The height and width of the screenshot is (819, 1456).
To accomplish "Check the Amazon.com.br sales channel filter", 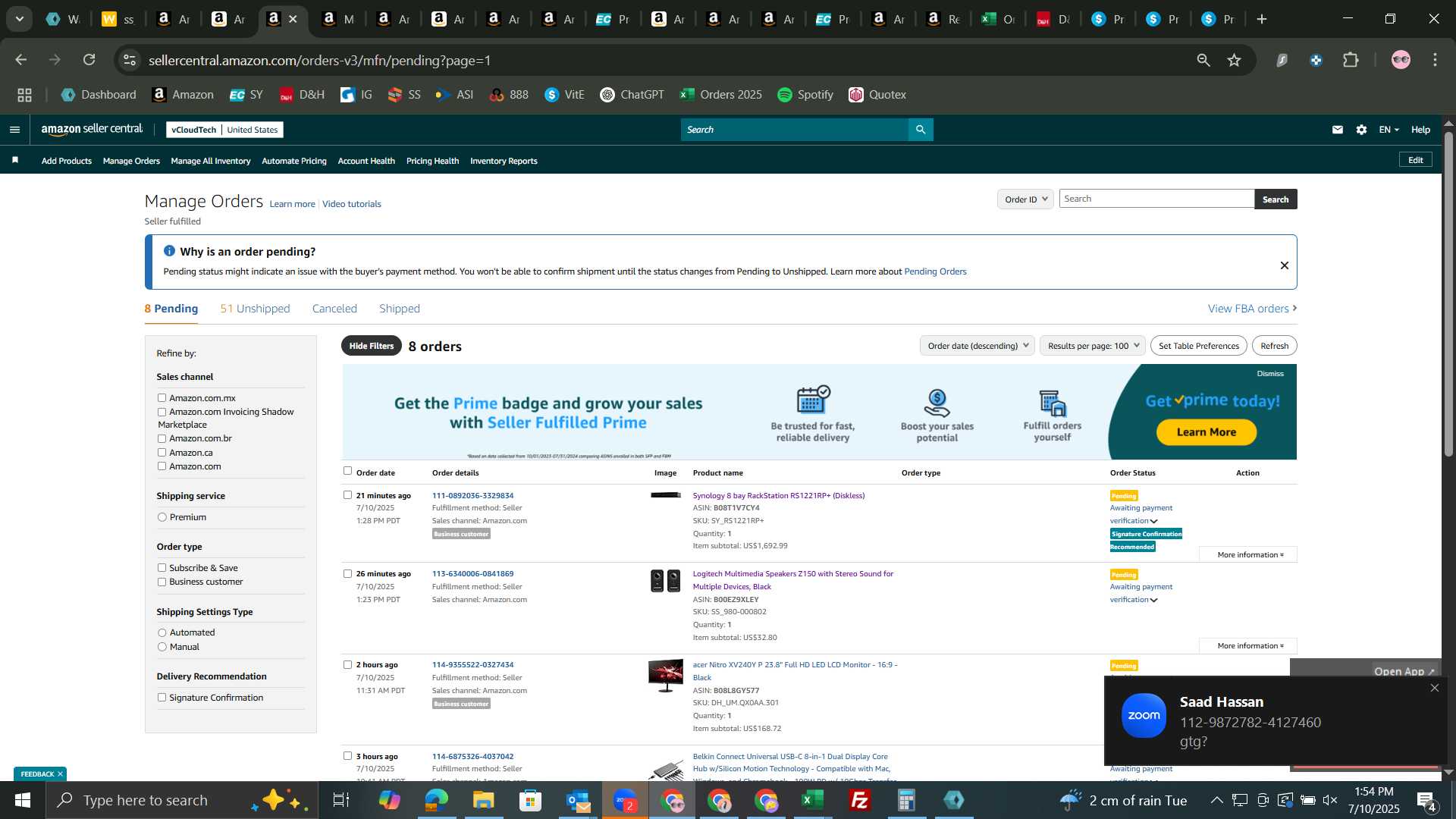I will [x=162, y=438].
